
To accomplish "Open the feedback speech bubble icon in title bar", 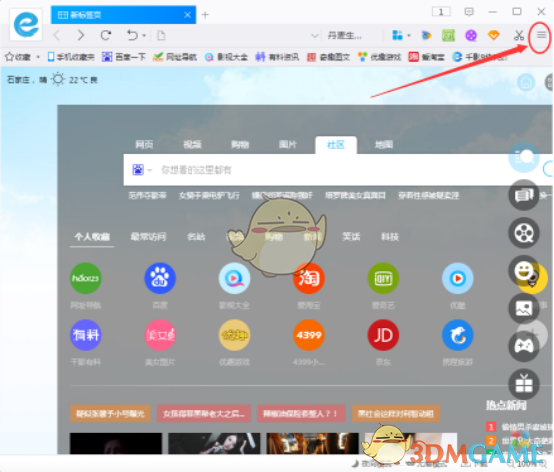I will [469, 12].
